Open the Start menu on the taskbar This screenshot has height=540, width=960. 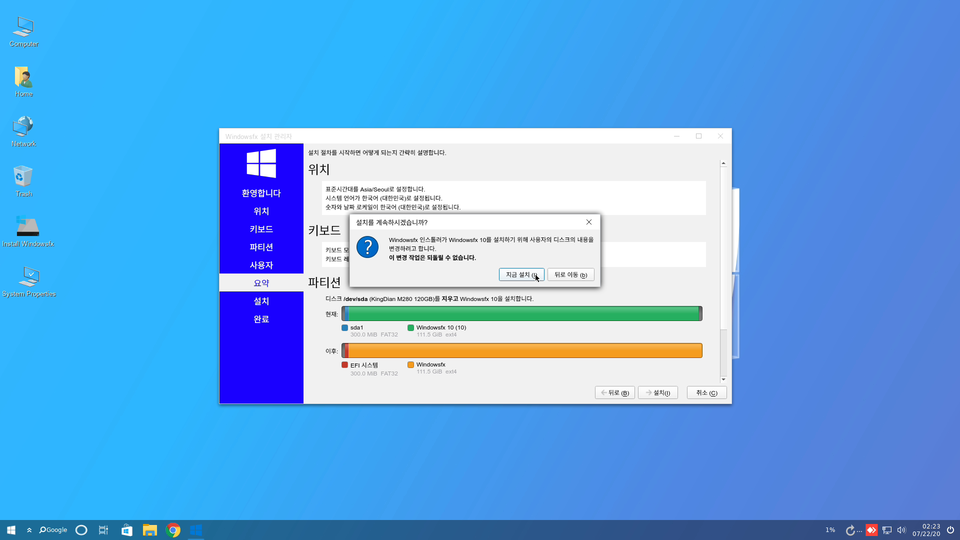tap(11, 530)
